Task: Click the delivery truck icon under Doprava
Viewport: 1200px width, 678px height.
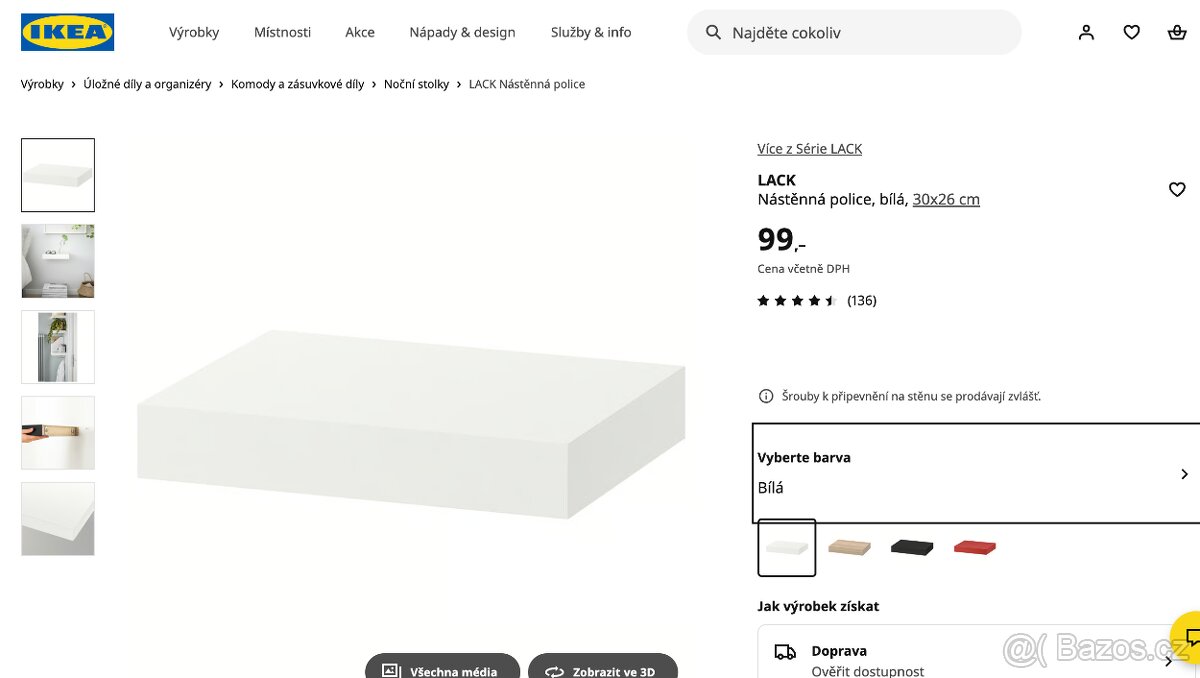Action: (783, 650)
